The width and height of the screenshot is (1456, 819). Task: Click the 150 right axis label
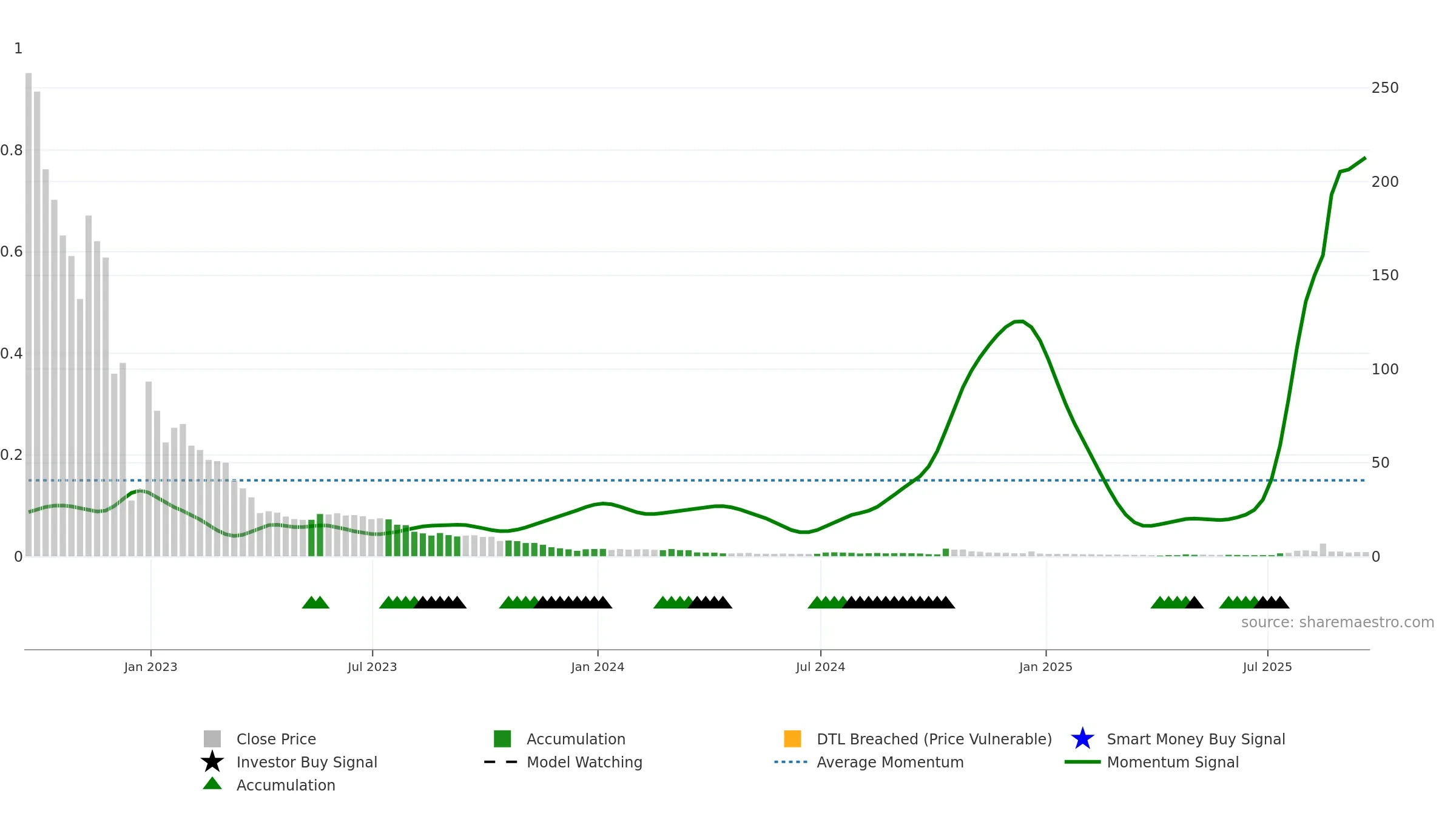coord(1385,275)
